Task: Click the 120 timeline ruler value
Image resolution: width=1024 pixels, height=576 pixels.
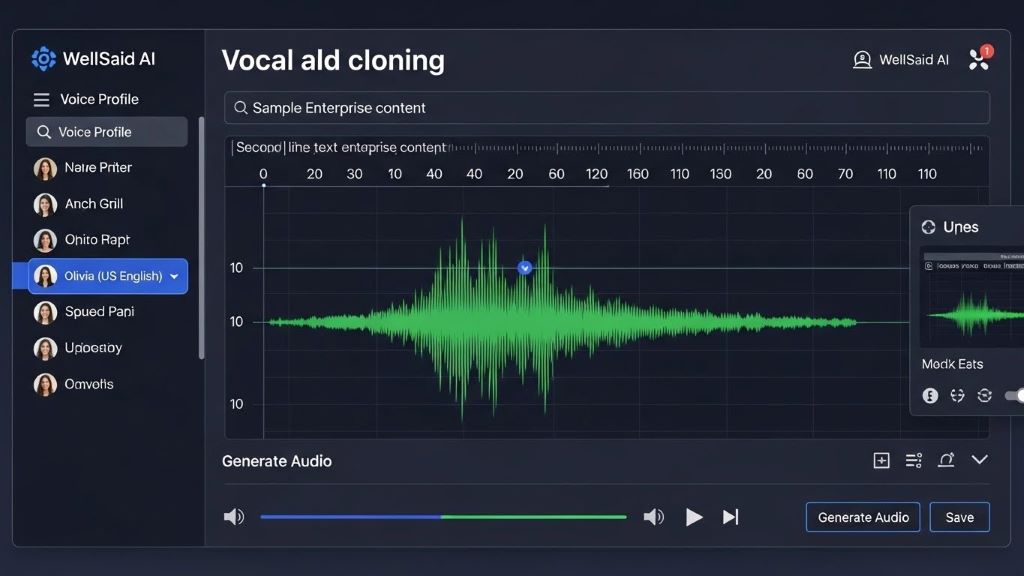Action: (597, 174)
